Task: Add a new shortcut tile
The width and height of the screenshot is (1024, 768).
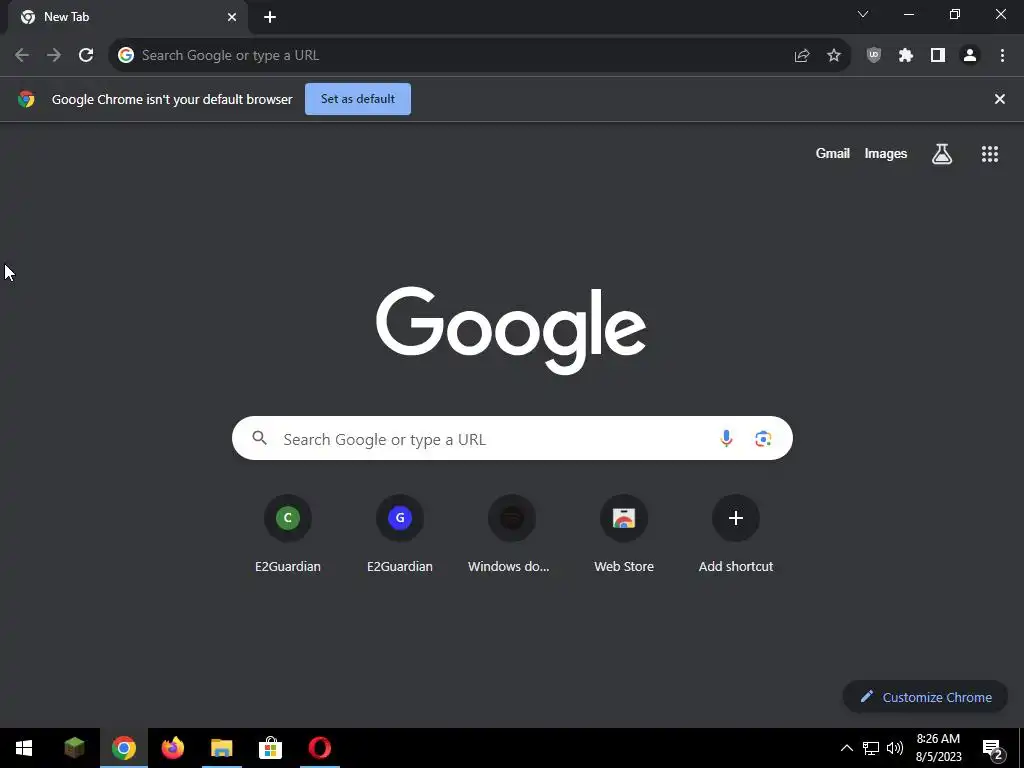Action: click(736, 535)
